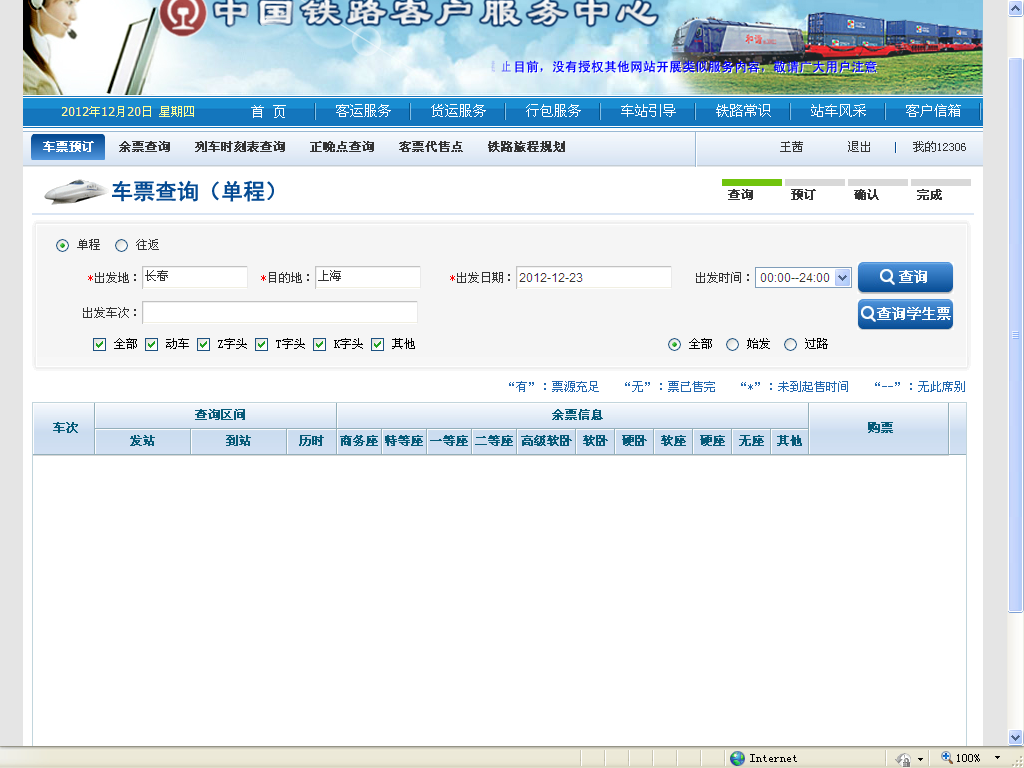Click the 查询 search button
Screen dimensions: 1024x768
coord(905,277)
